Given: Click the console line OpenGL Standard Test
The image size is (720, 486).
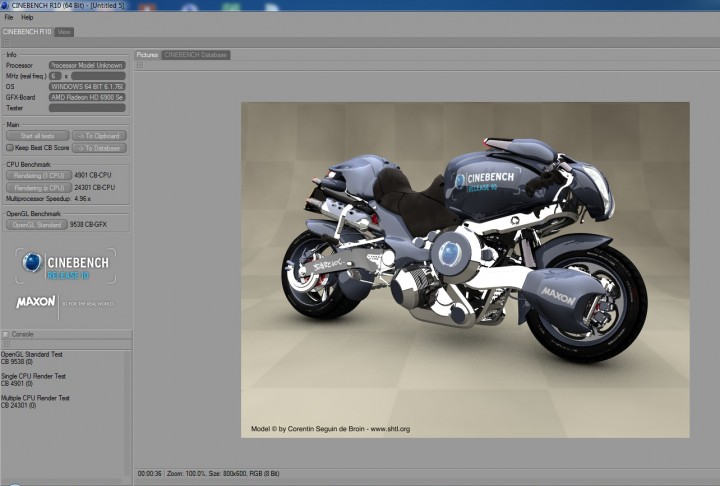Looking at the screenshot, I should tap(32, 354).
